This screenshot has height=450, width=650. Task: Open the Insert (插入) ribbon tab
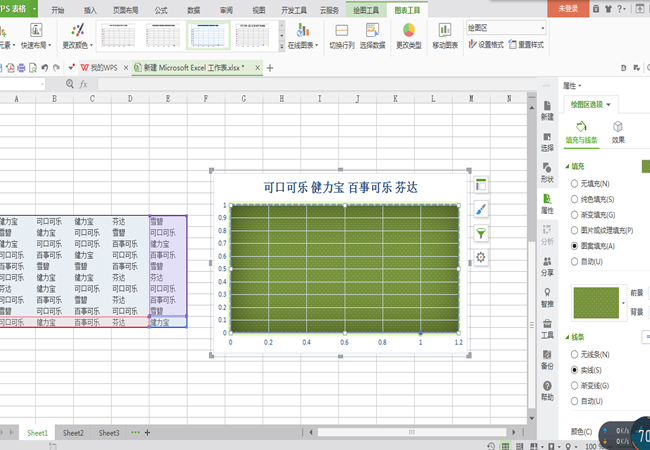coord(90,10)
